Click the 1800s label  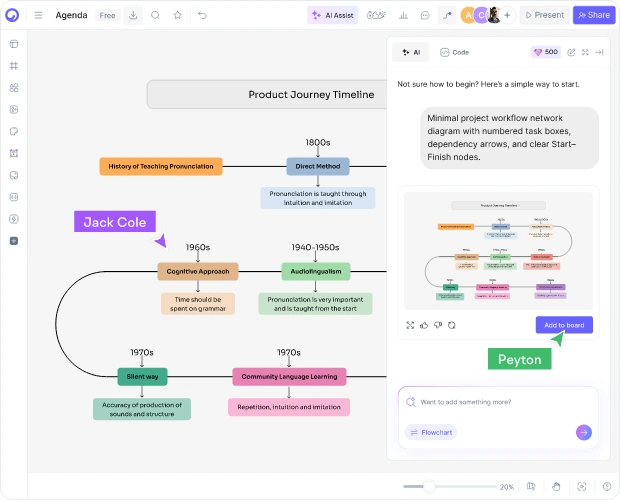(318, 142)
